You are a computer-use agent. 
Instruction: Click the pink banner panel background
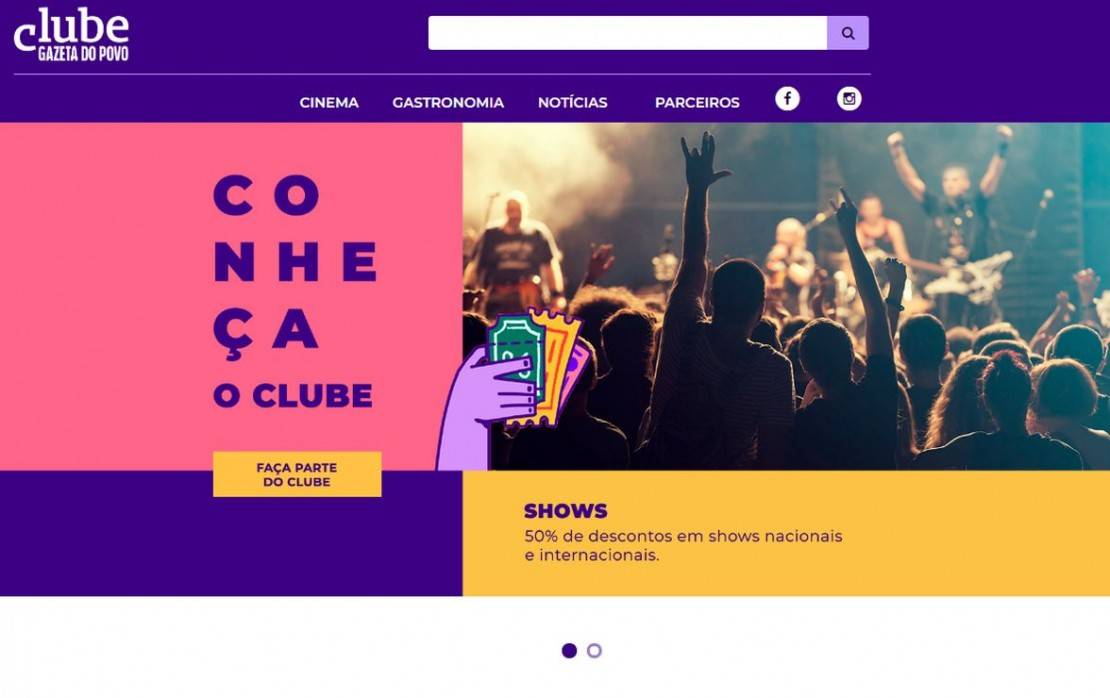pos(106,297)
